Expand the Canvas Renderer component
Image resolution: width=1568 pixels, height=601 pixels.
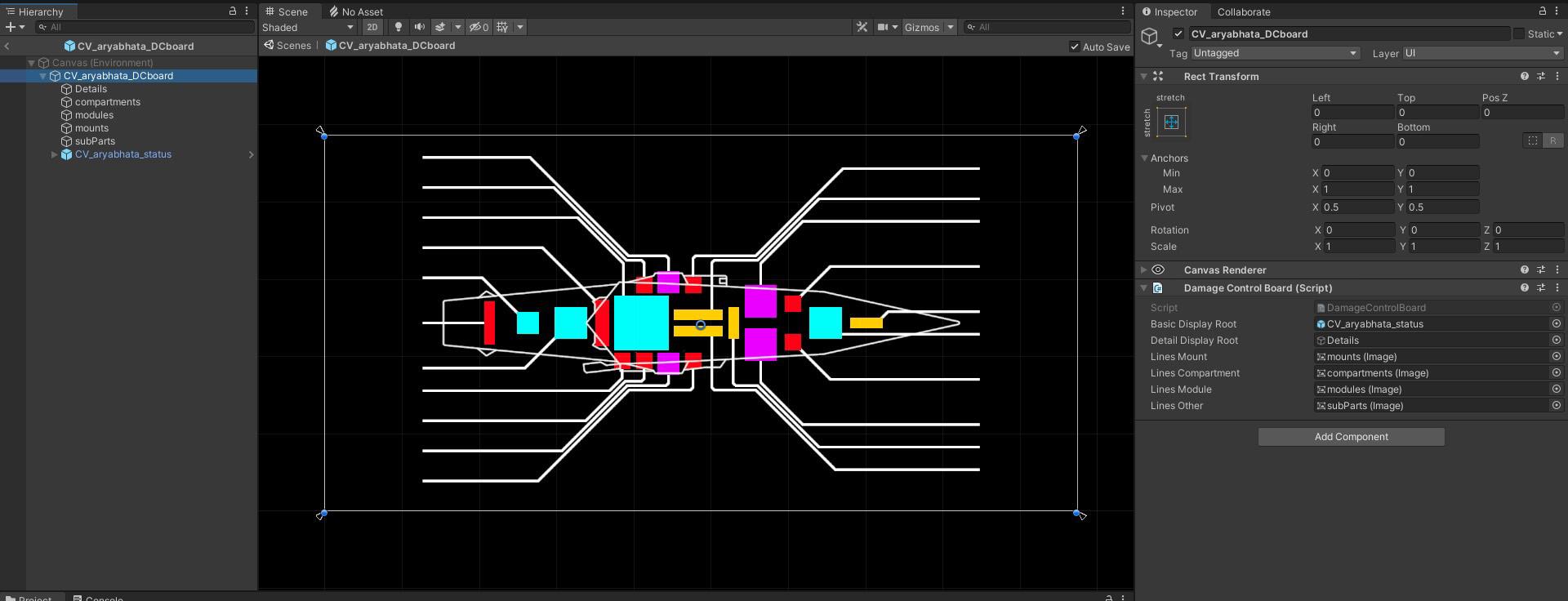1144,269
